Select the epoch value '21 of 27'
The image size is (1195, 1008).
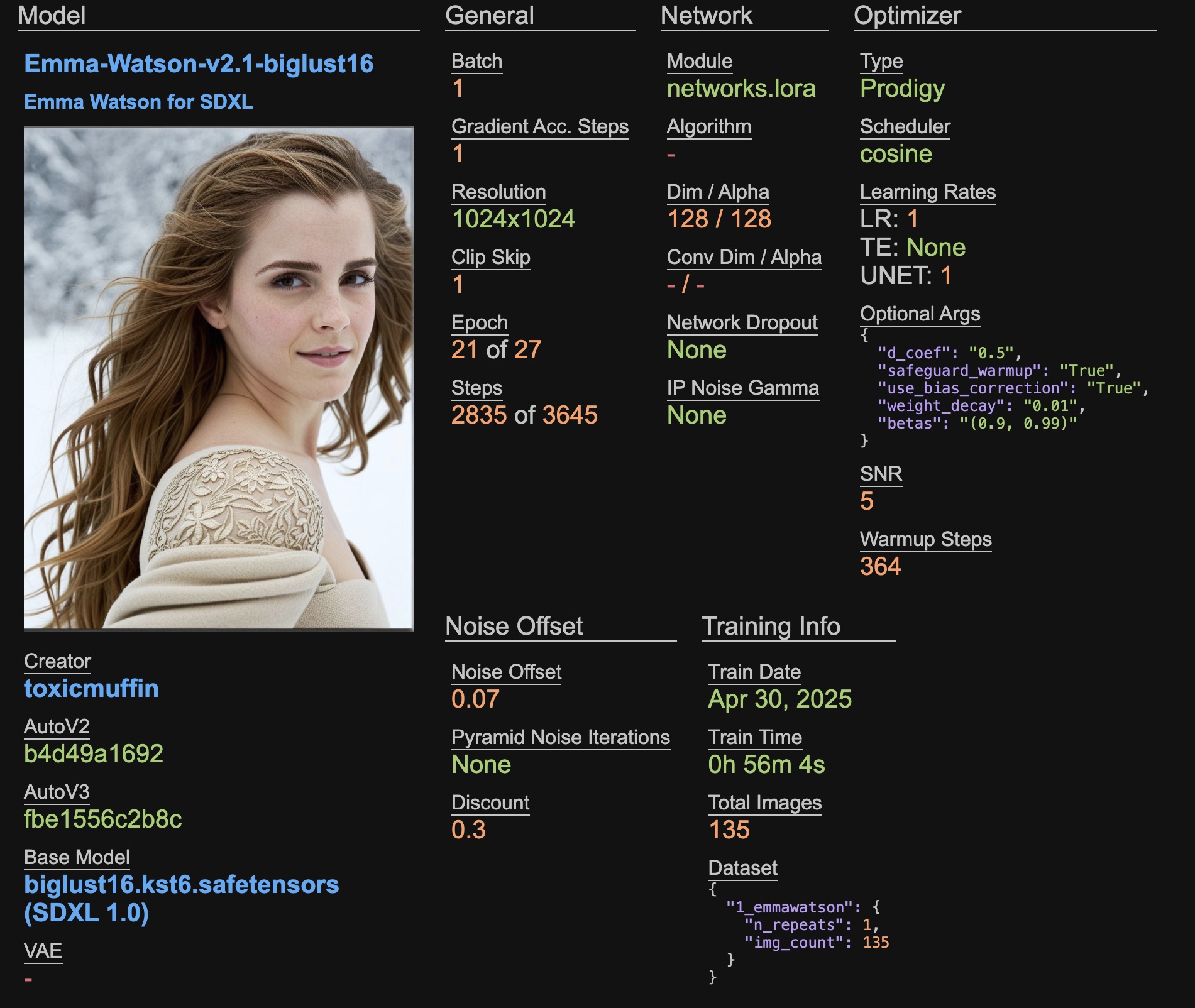[x=497, y=349]
